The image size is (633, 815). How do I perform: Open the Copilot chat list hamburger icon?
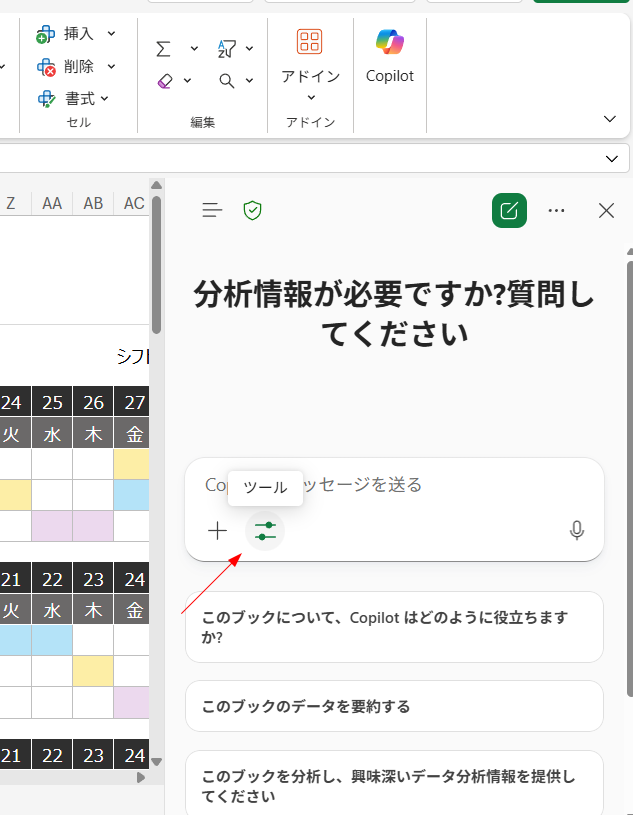pos(212,210)
